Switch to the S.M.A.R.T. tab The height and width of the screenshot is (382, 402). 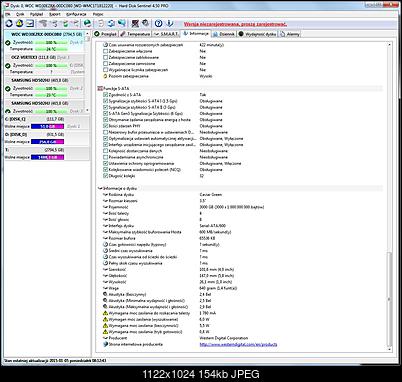click(x=166, y=34)
